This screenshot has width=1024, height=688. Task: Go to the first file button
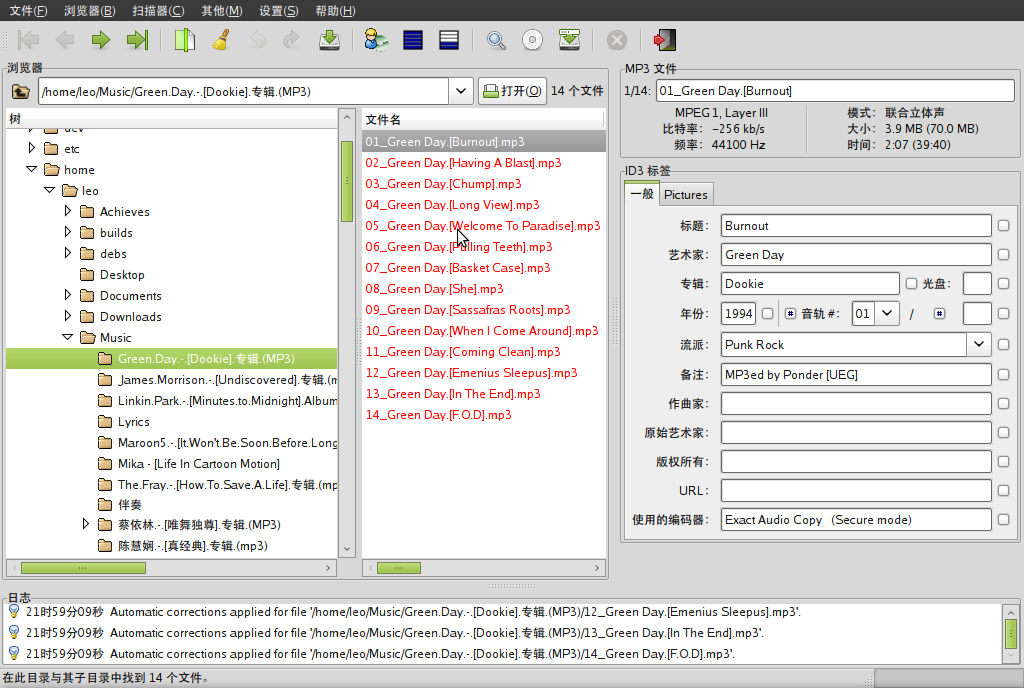coord(28,40)
